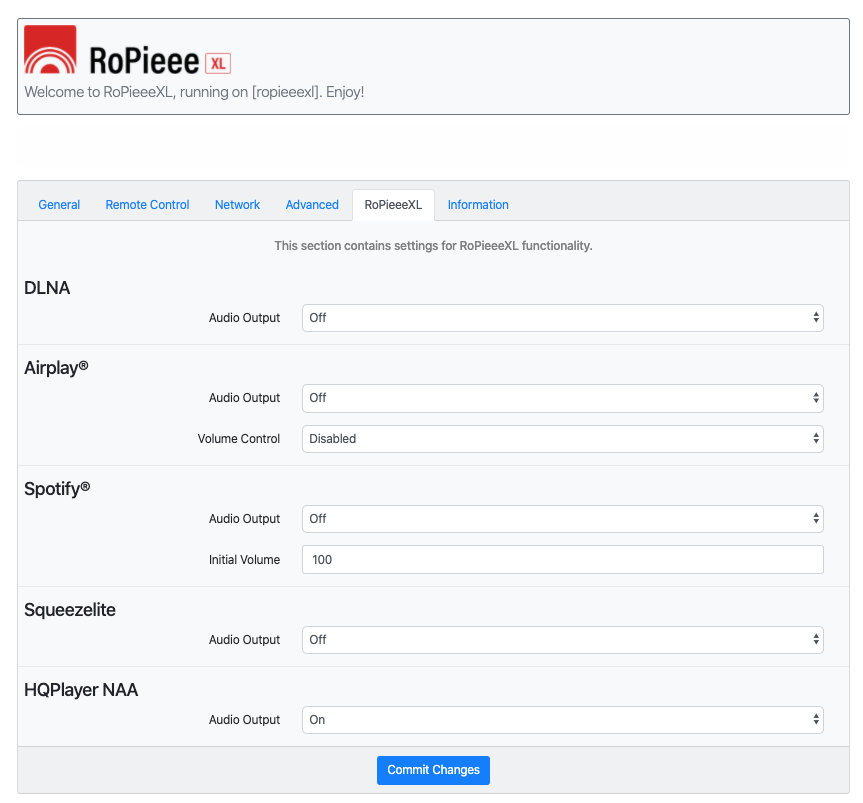Viewport: 863px width, 803px height.
Task: Open the General tab
Action: click(59, 205)
